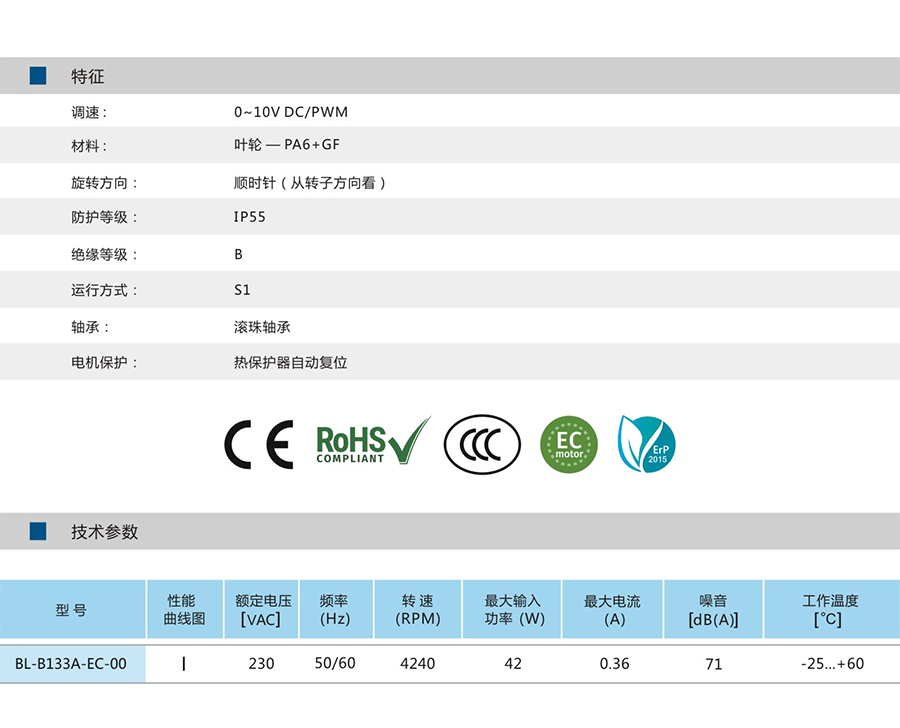Select the 技术参数 section header
Image resolution: width=900 pixels, height=728 pixels.
105,532
